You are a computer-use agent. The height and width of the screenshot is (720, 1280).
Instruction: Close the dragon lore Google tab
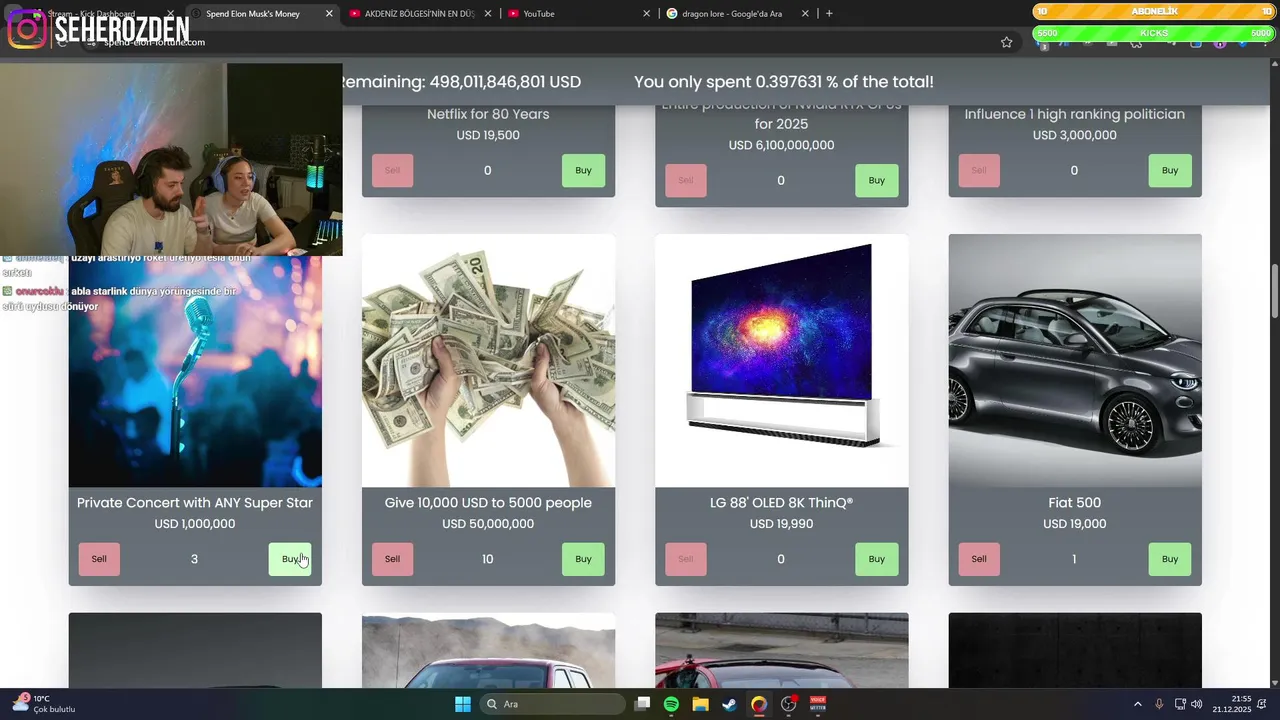(x=805, y=14)
